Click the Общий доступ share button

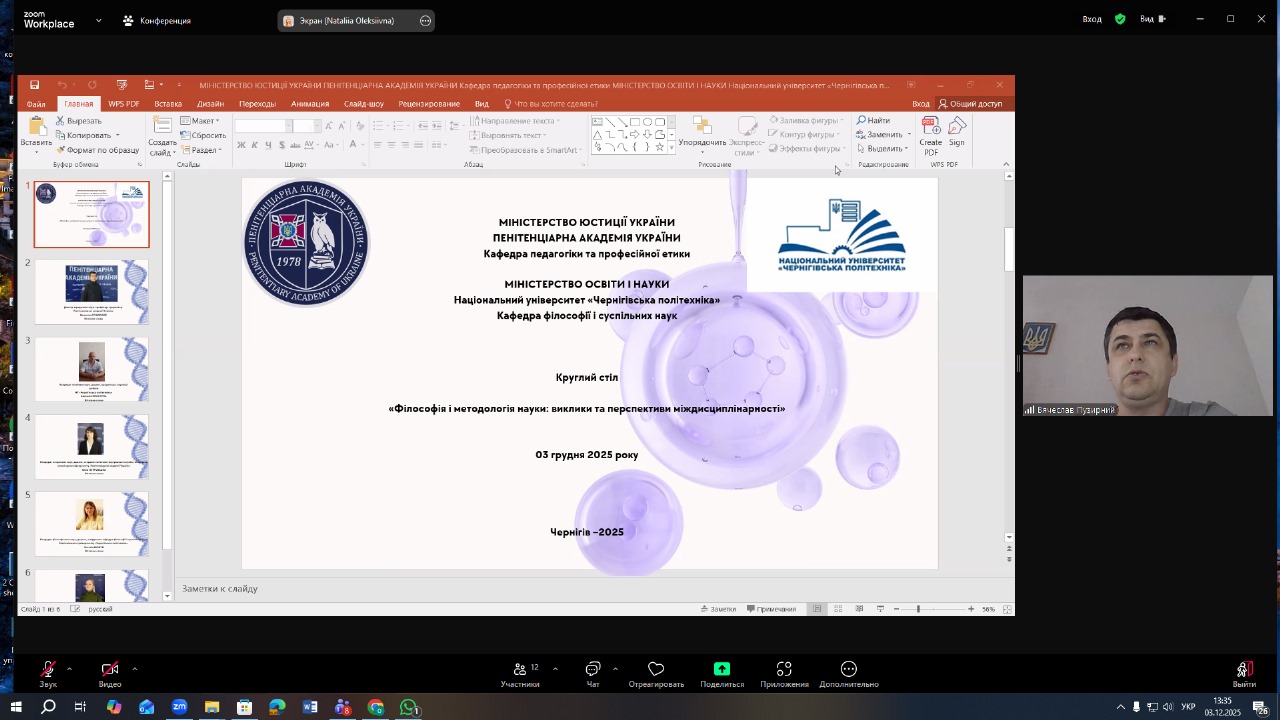tap(969, 104)
